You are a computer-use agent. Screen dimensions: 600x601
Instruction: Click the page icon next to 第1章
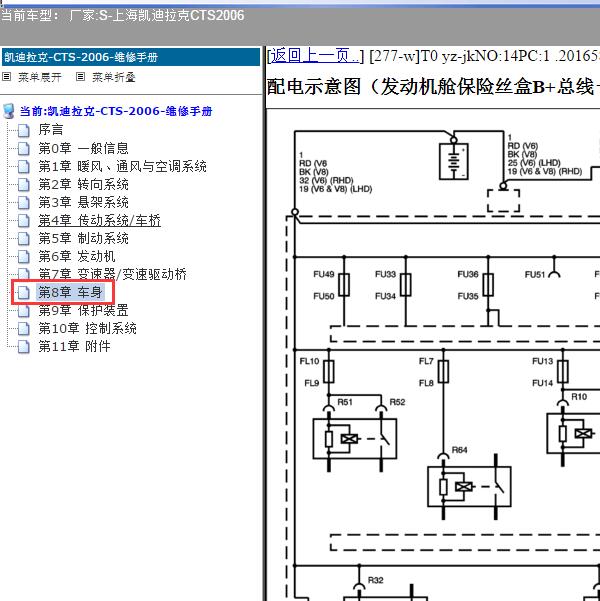click(24, 166)
